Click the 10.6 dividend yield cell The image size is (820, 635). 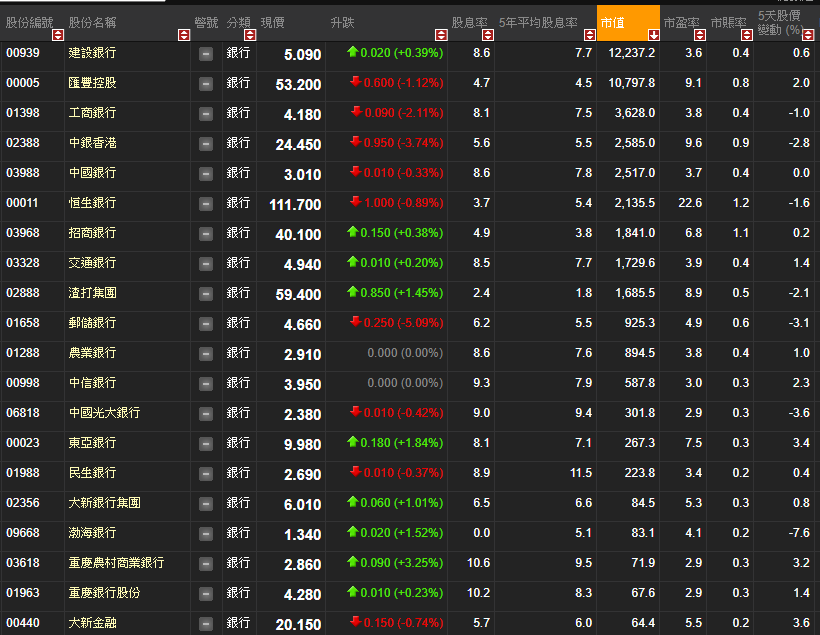click(478, 563)
